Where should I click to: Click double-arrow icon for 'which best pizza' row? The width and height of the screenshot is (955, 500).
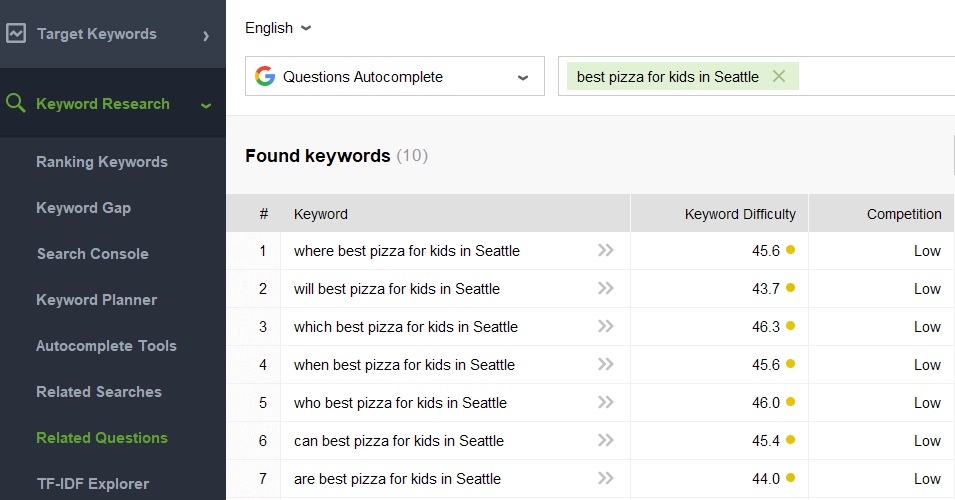pos(605,327)
